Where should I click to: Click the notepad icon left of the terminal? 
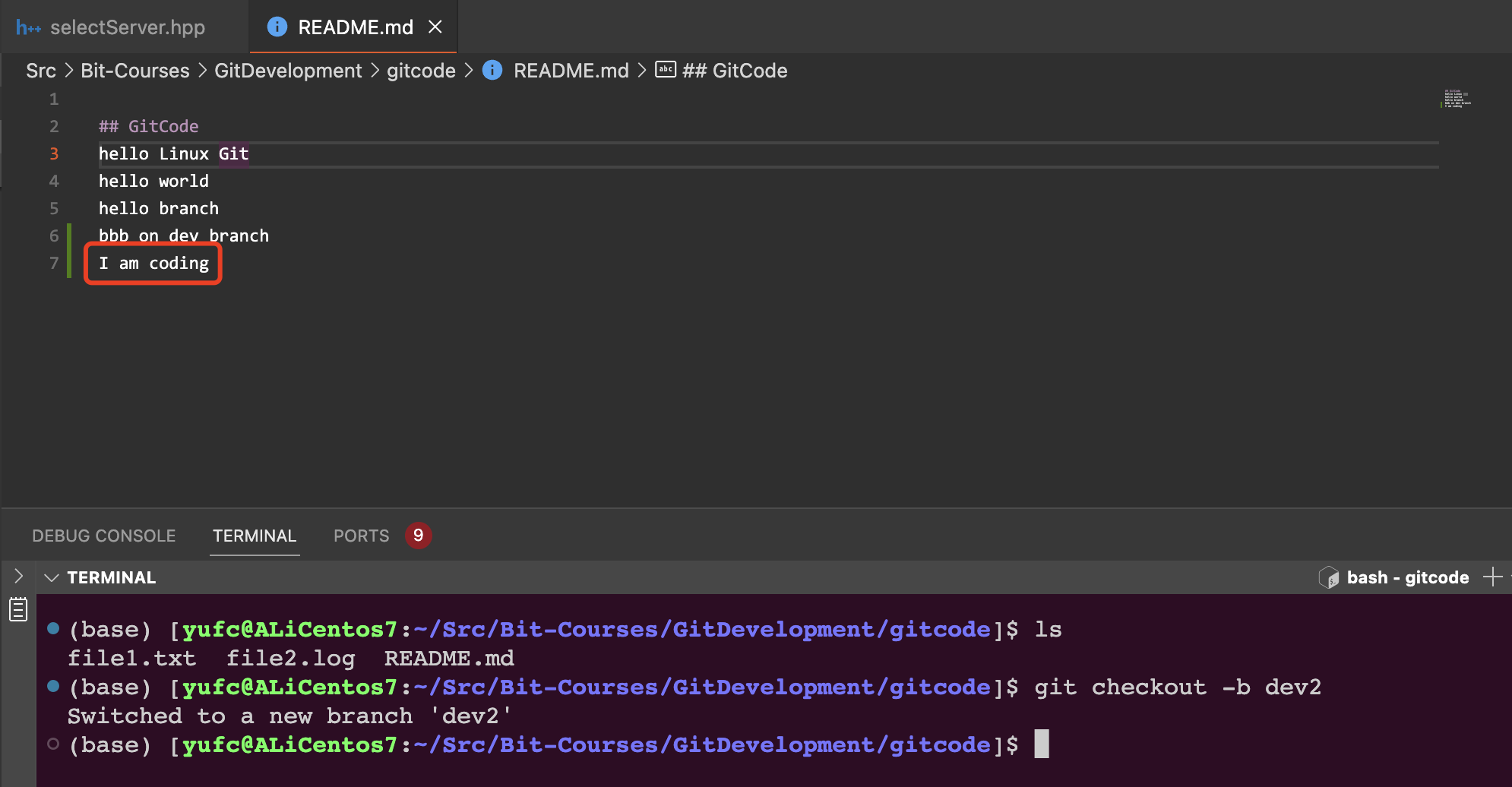pyautogui.click(x=18, y=609)
